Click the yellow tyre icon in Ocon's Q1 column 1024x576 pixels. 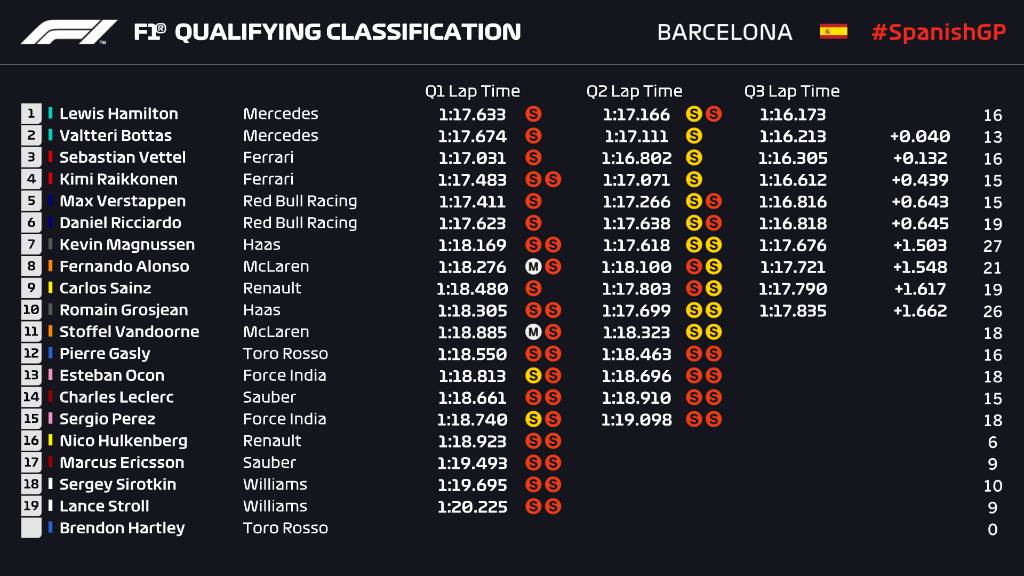533,376
